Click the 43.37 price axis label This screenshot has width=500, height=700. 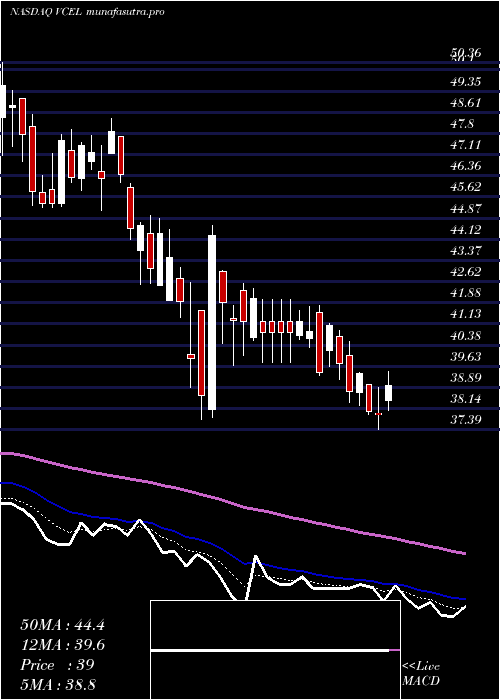[x=466, y=250]
